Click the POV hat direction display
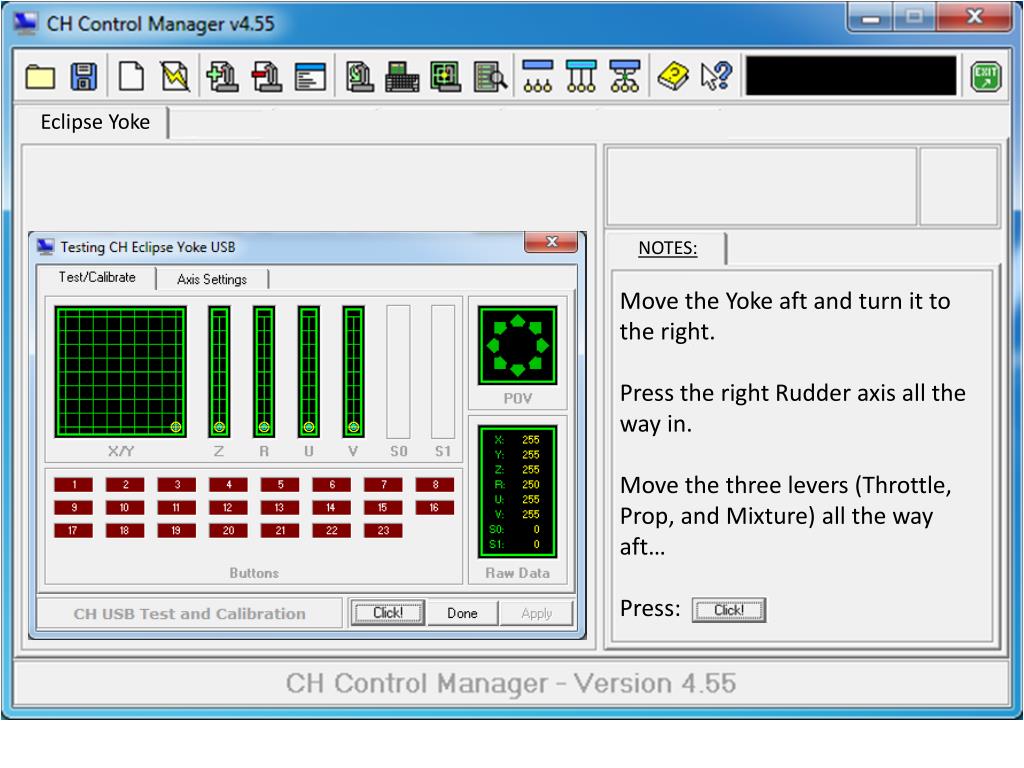 (x=518, y=345)
